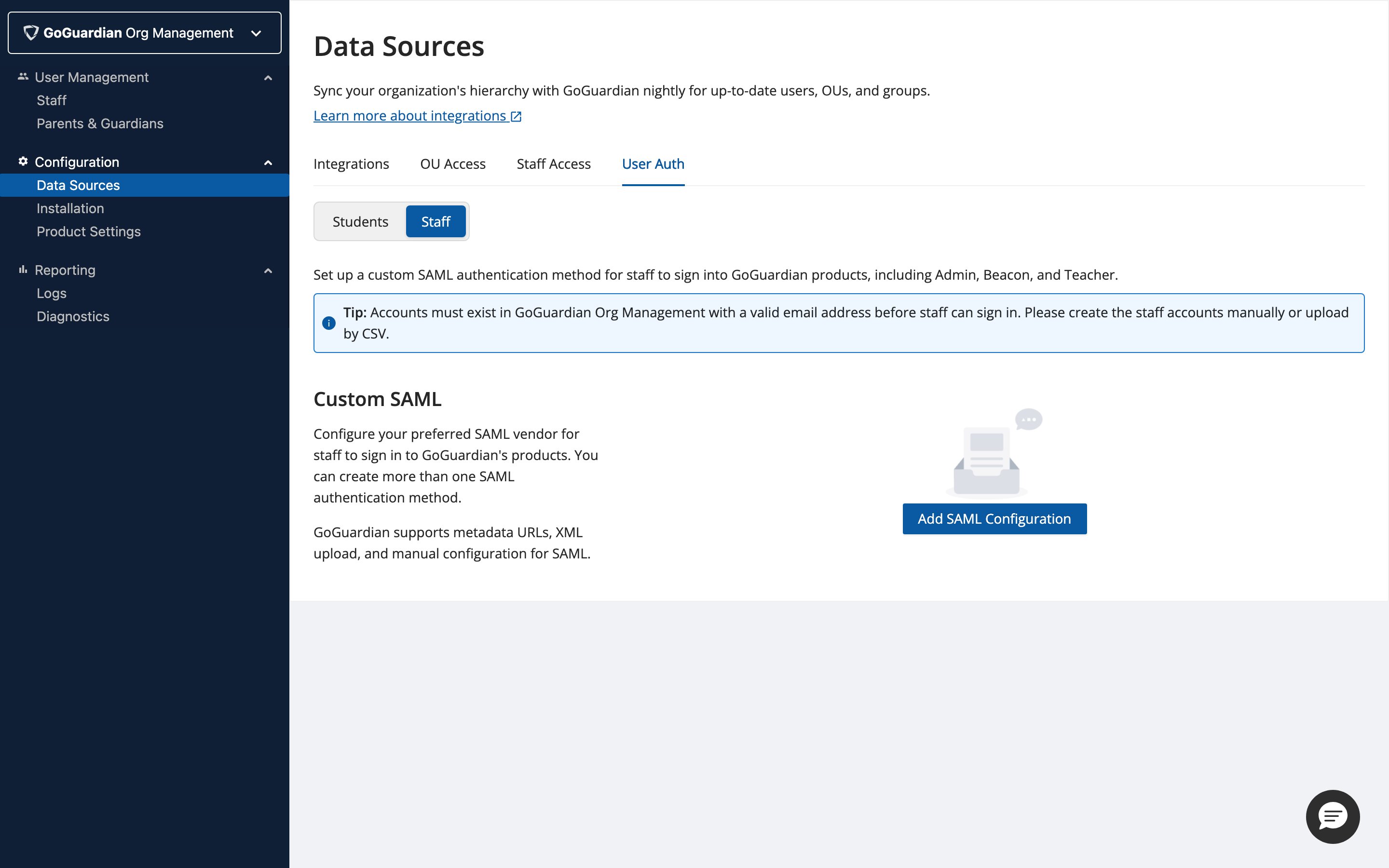Collapse the Configuration section
The width and height of the screenshot is (1389, 868).
click(268, 163)
